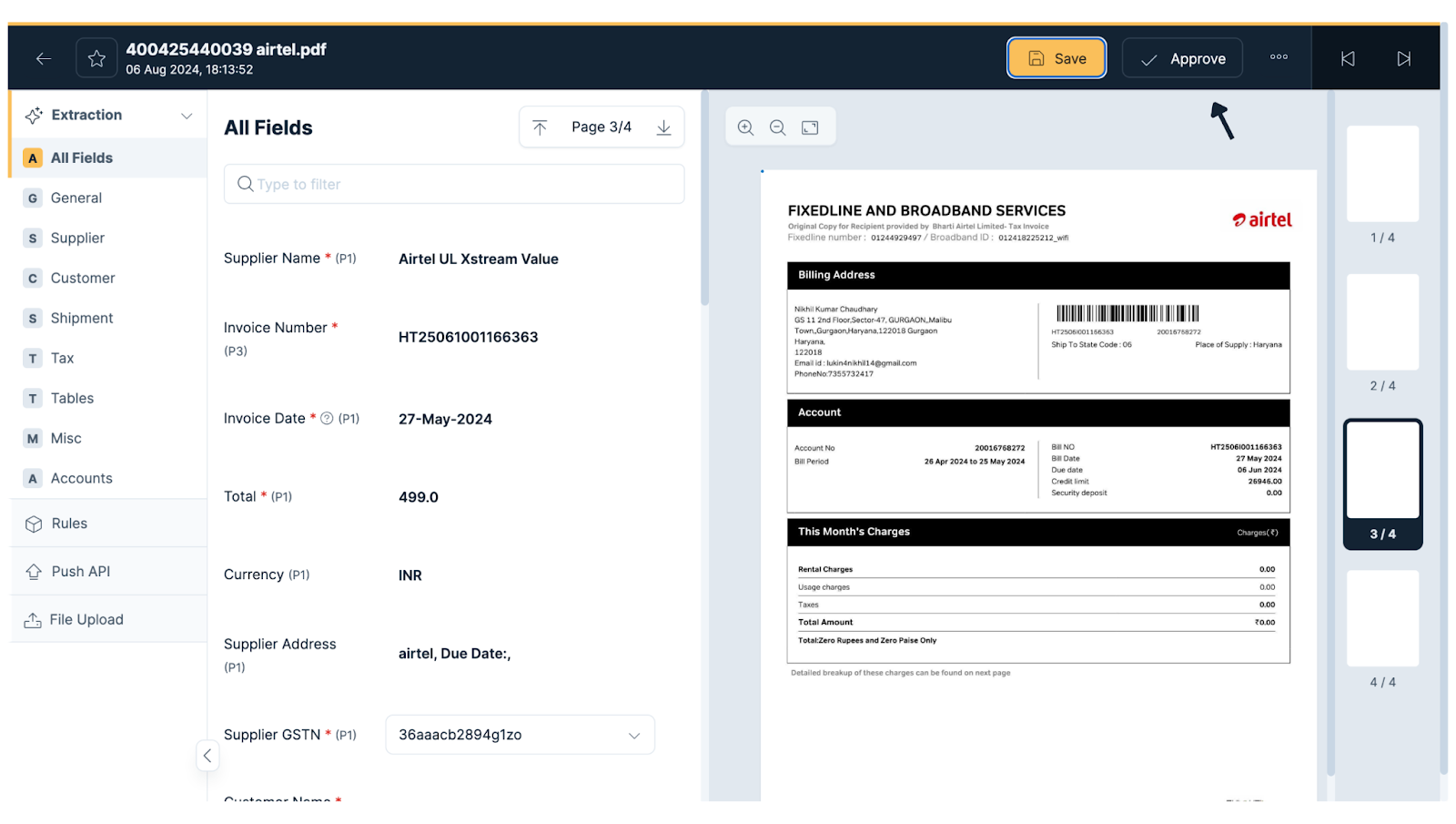Viewport: 1456px width, 824px height.
Task: Collapse the left panel chevron handle
Action: pyautogui.click(x=207, y=756)
